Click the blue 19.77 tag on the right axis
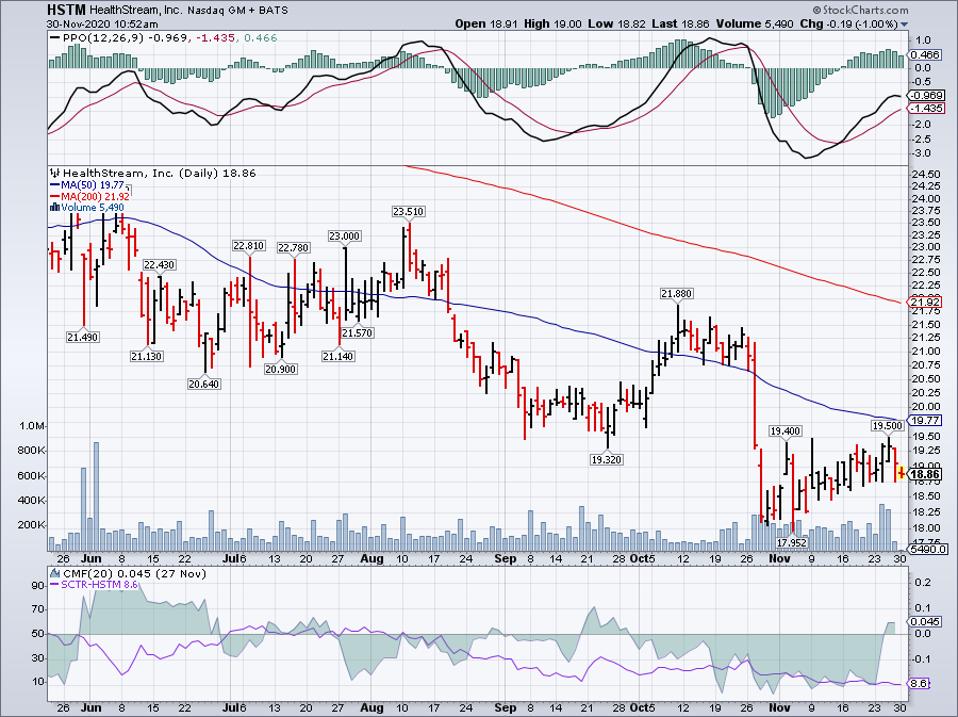This screenshot has height=717, width=958. point(925,420)
